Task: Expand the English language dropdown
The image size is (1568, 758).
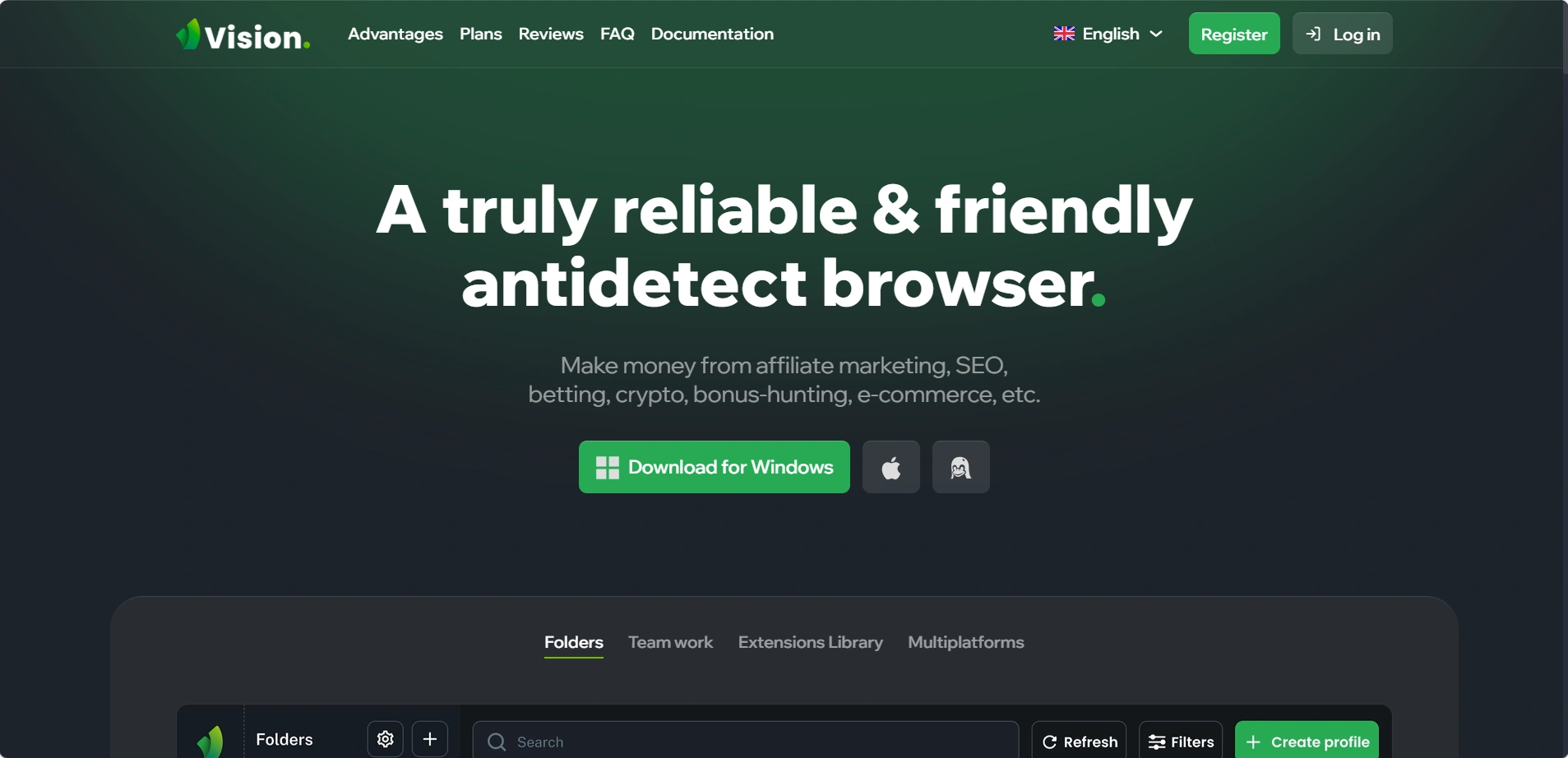Action: pyautogui.click(x=1109, y=34)
